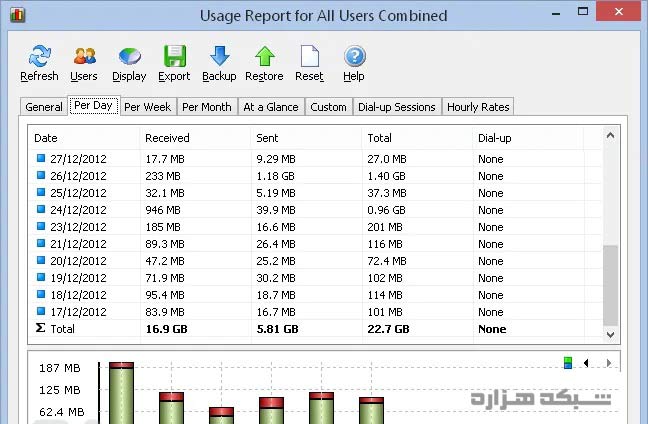Click the blue marker icon for 24/12/2012
648x424 pixels.
pos(40,209)
